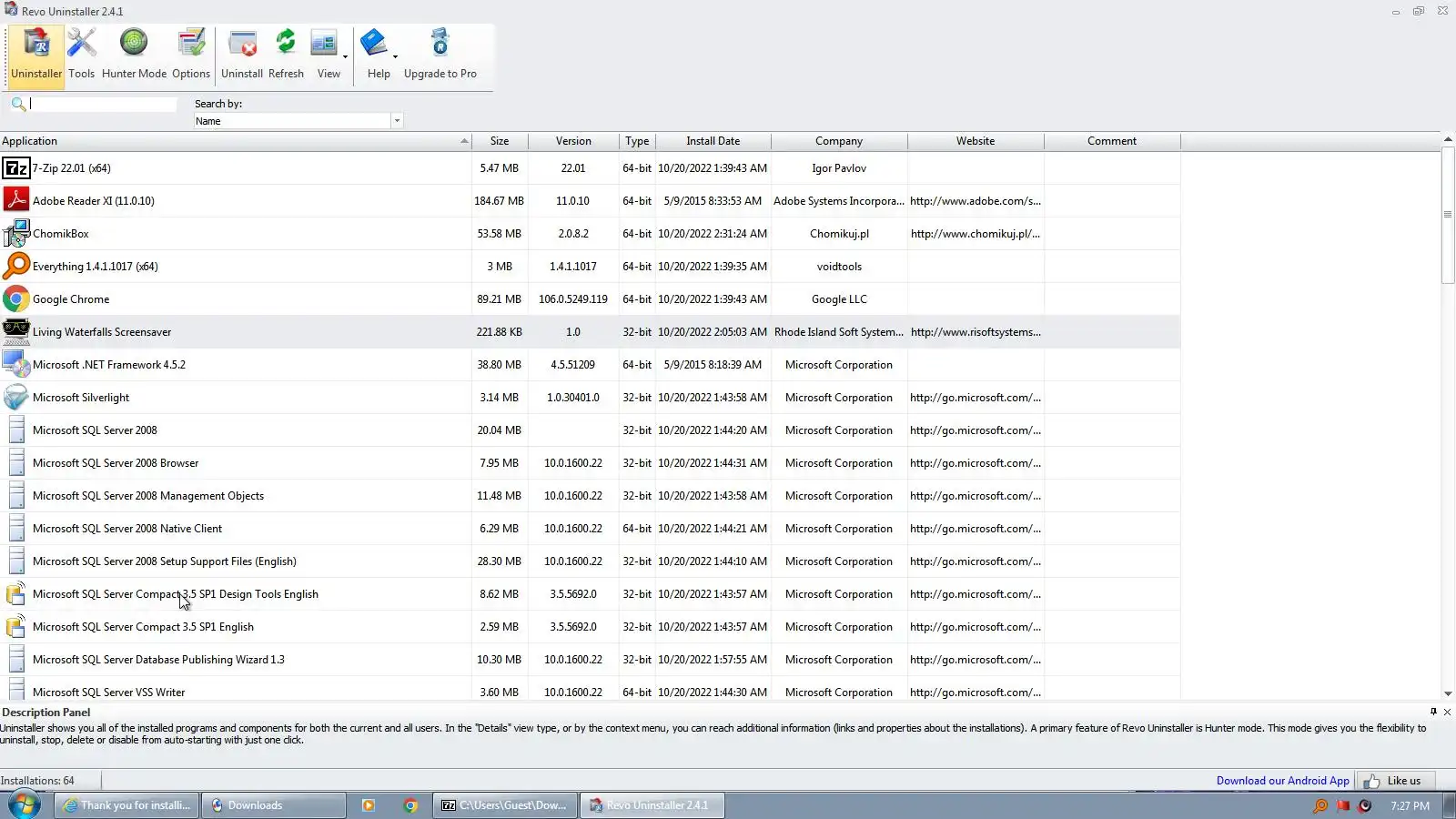1456x819 pixels.
Task: Sort list by Company column
Action: tap(839, 141)
